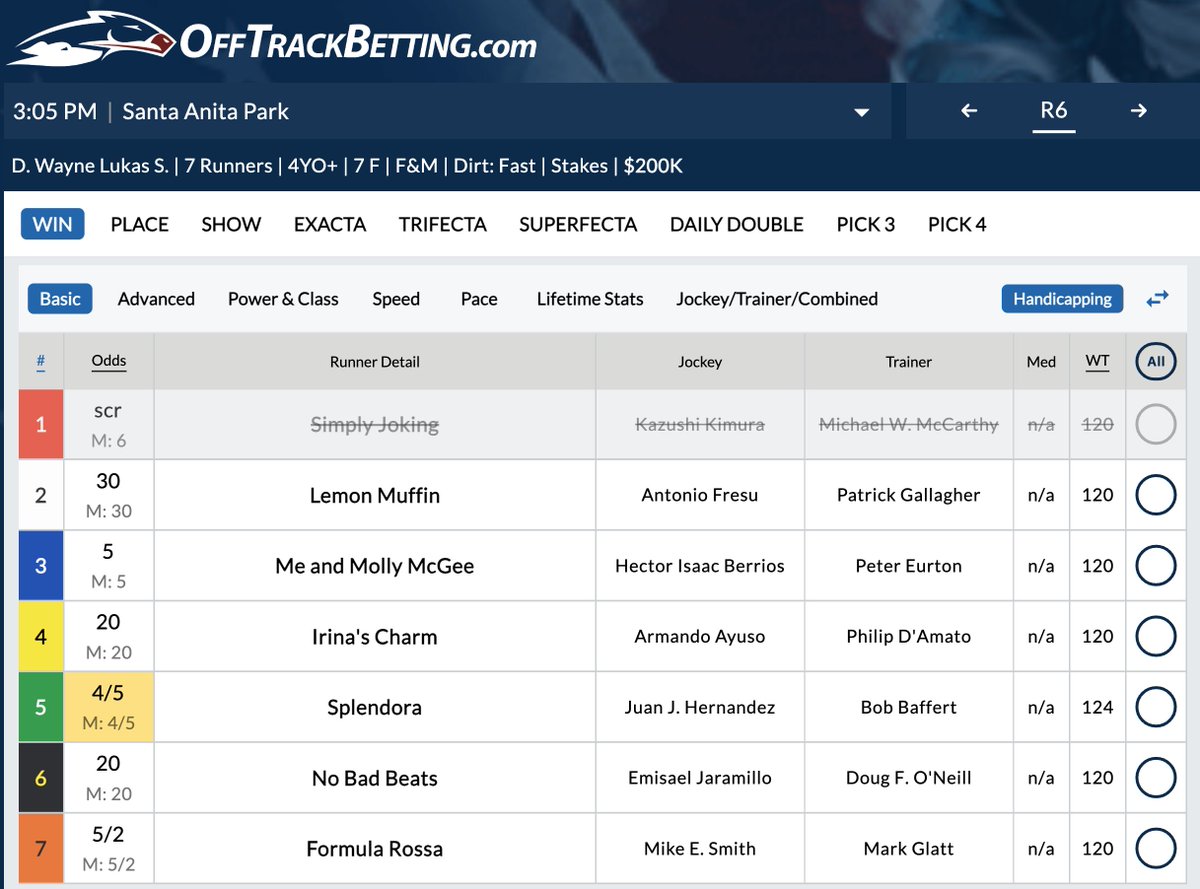Image resolution: width=1200 pixels, height=889 pixels.
Task: Select Splendora's betting circle
Action: [1156, 707]
